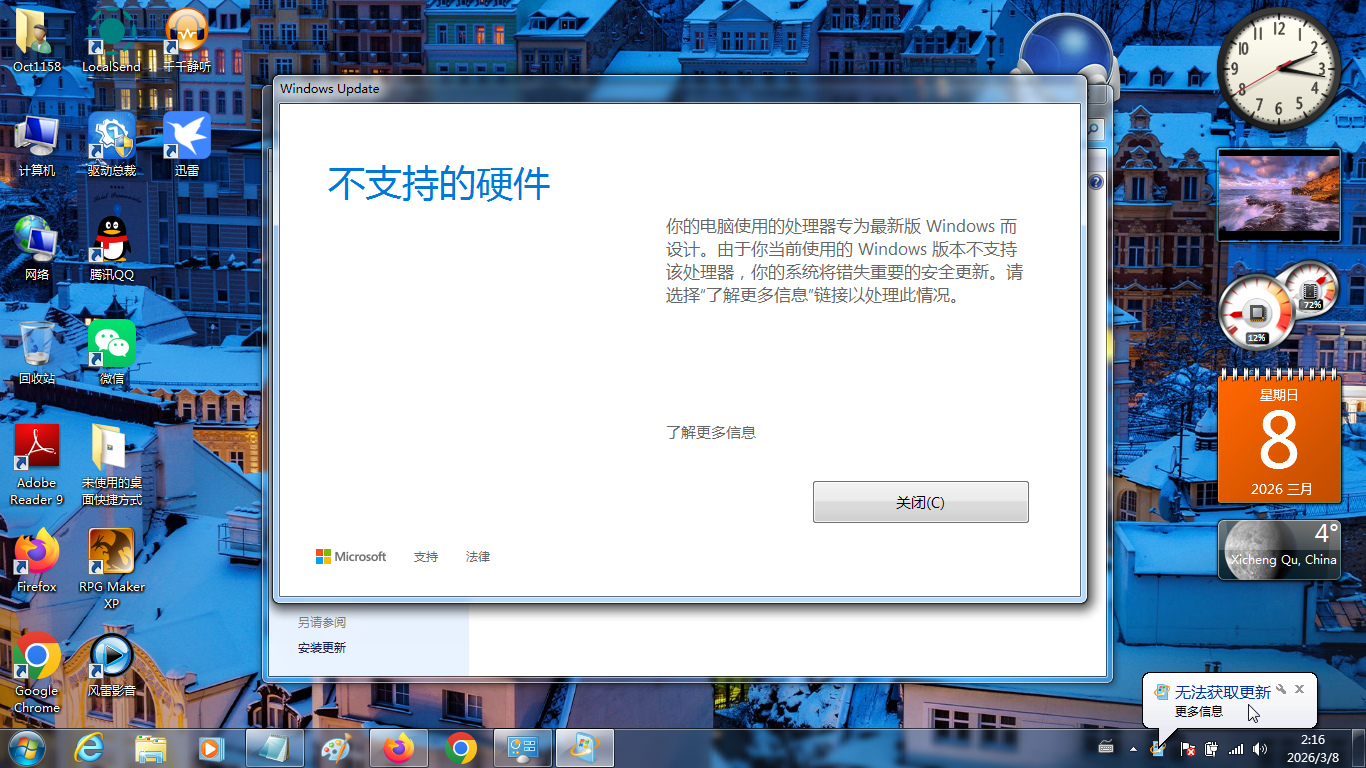Open the 安装更新 link in the left pane
The height and width of the screenshot is (768, 1366).
(322, 648)
